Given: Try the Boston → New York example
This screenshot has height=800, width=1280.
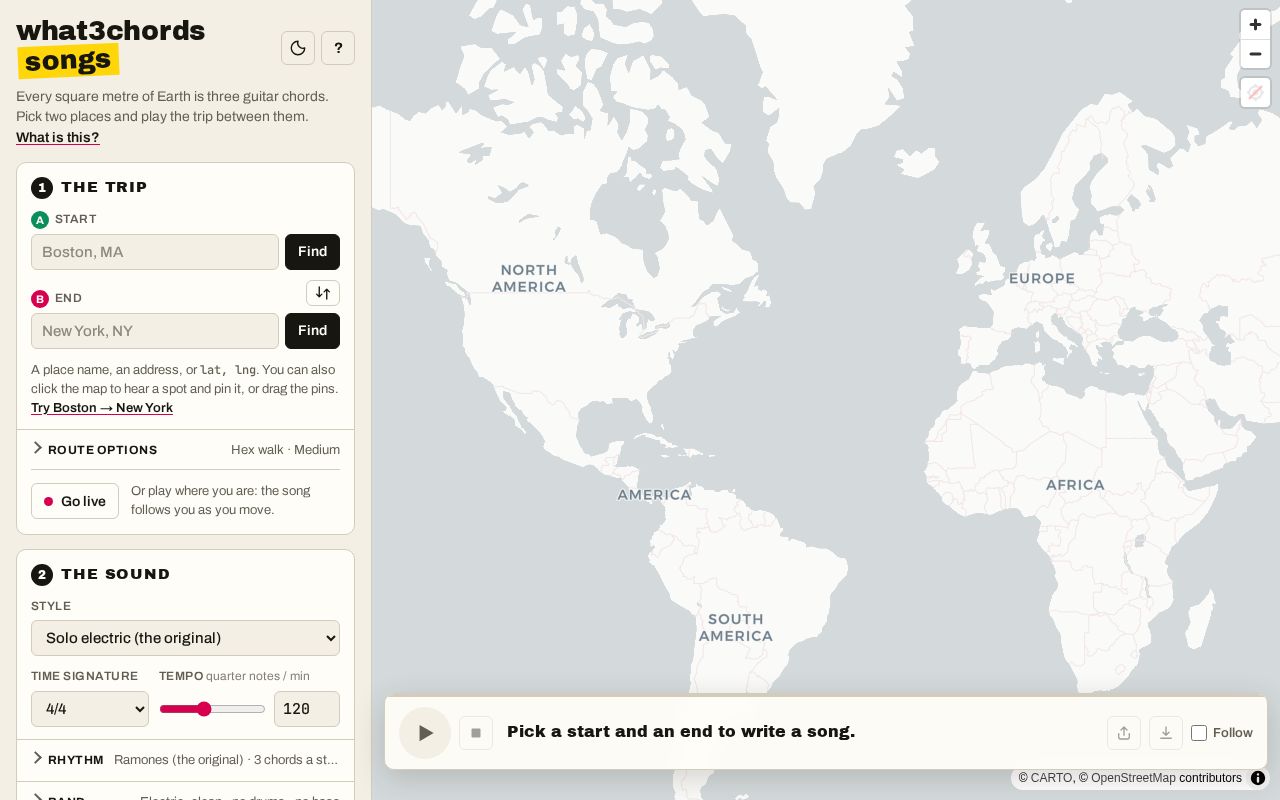Looking at the screenshot, I should [102, 408].
